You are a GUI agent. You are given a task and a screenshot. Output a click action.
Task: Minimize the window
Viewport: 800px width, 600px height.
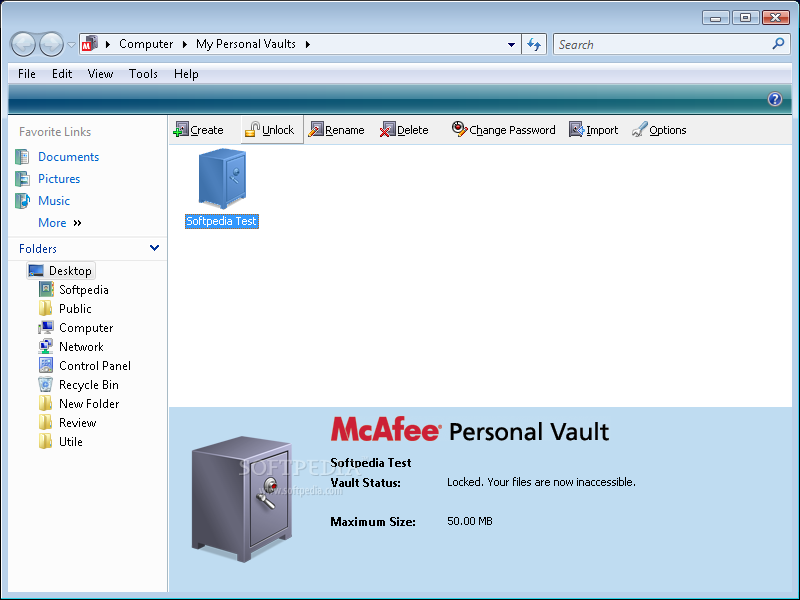pos(715,18)
